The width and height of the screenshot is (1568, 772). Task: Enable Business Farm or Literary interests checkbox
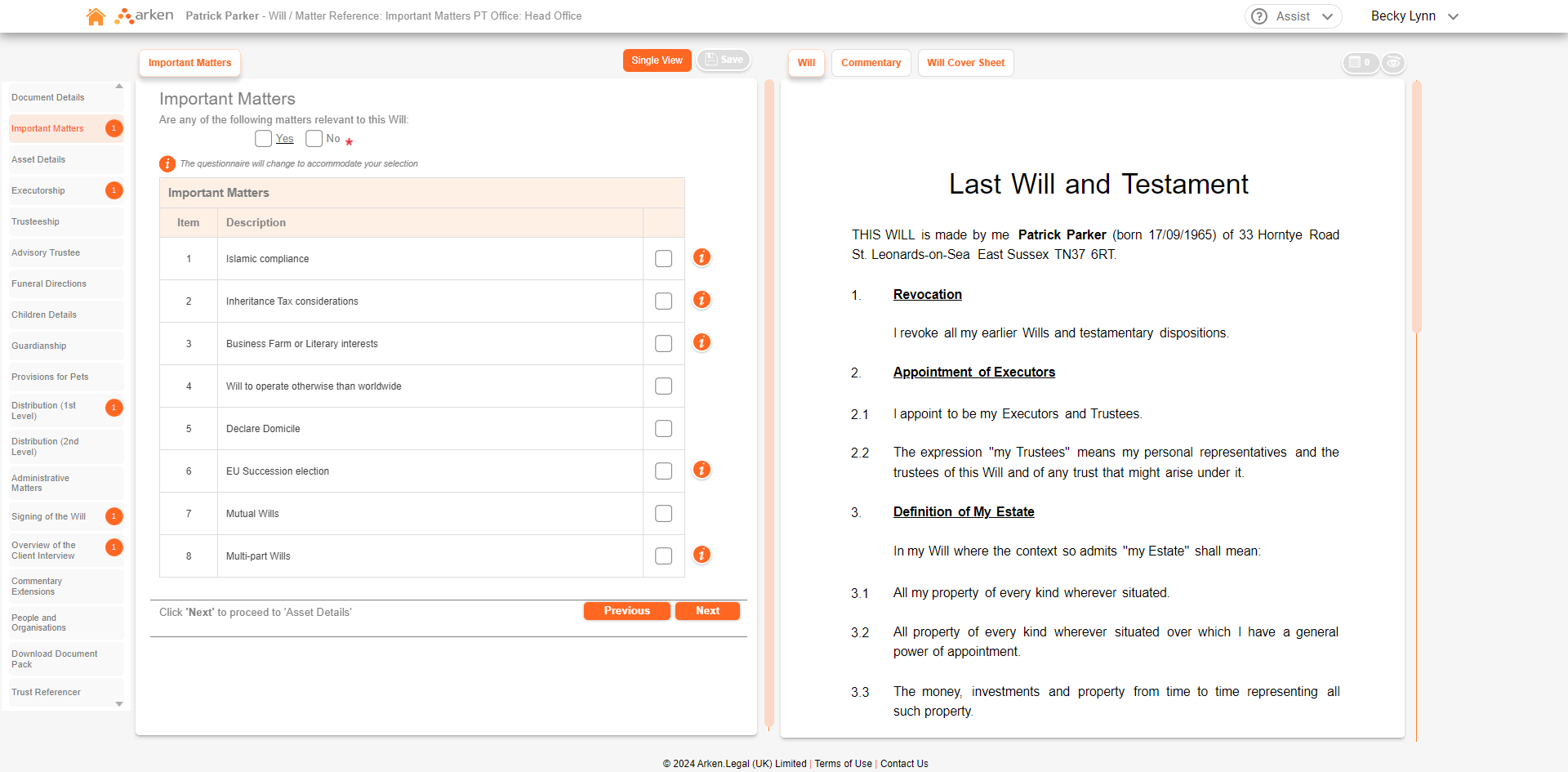[x=664, y=344]
